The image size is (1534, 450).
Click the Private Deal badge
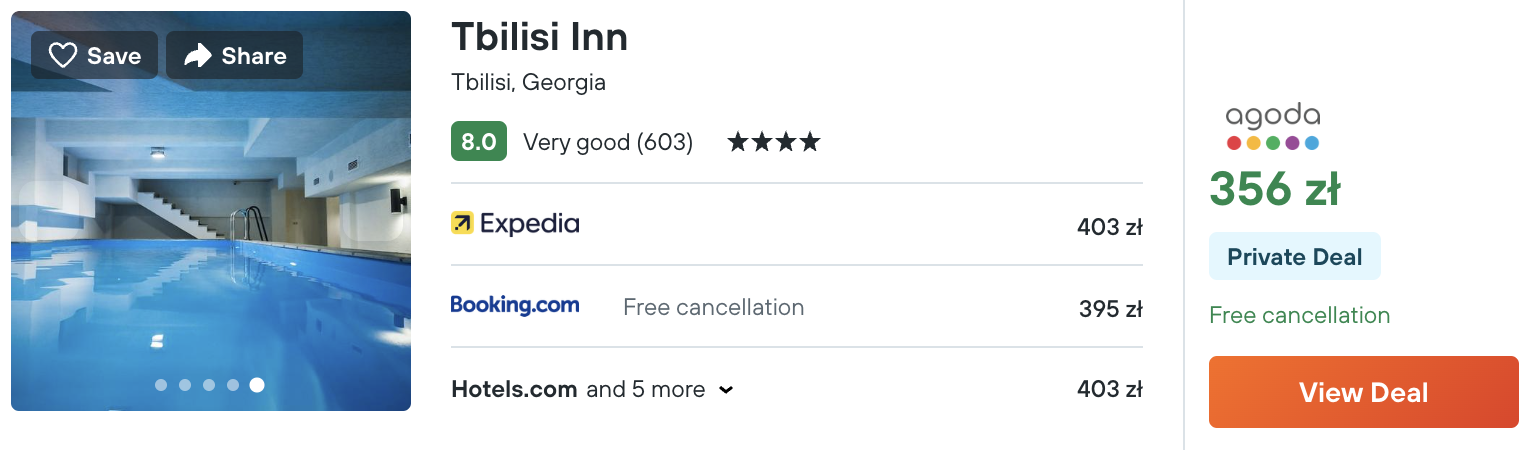[x=1294, y=257]
